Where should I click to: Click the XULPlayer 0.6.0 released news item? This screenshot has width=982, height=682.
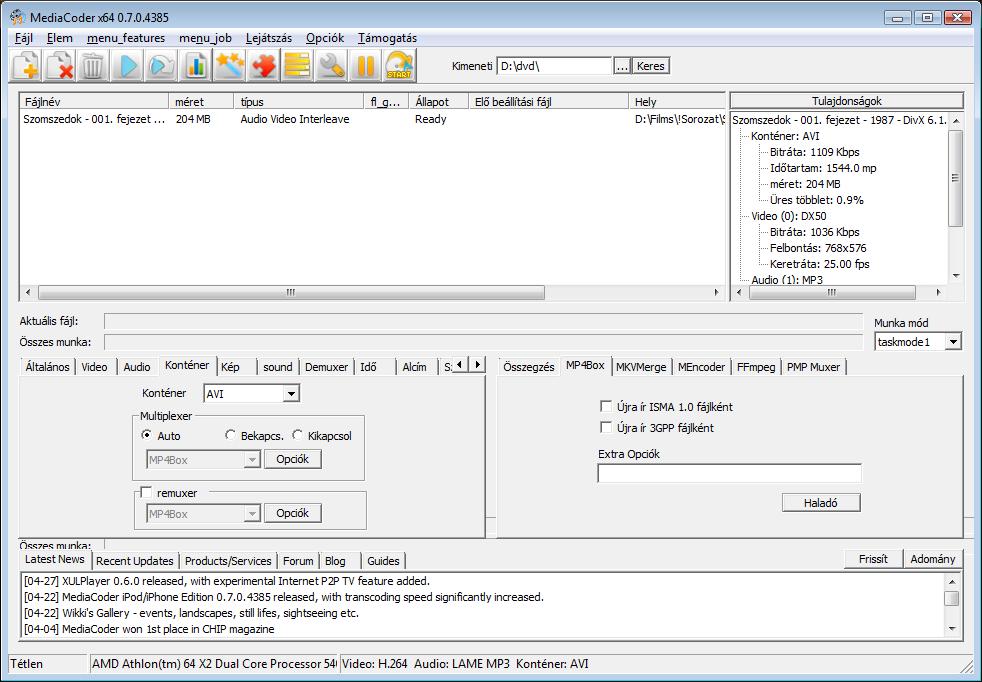tap(227, 581)
